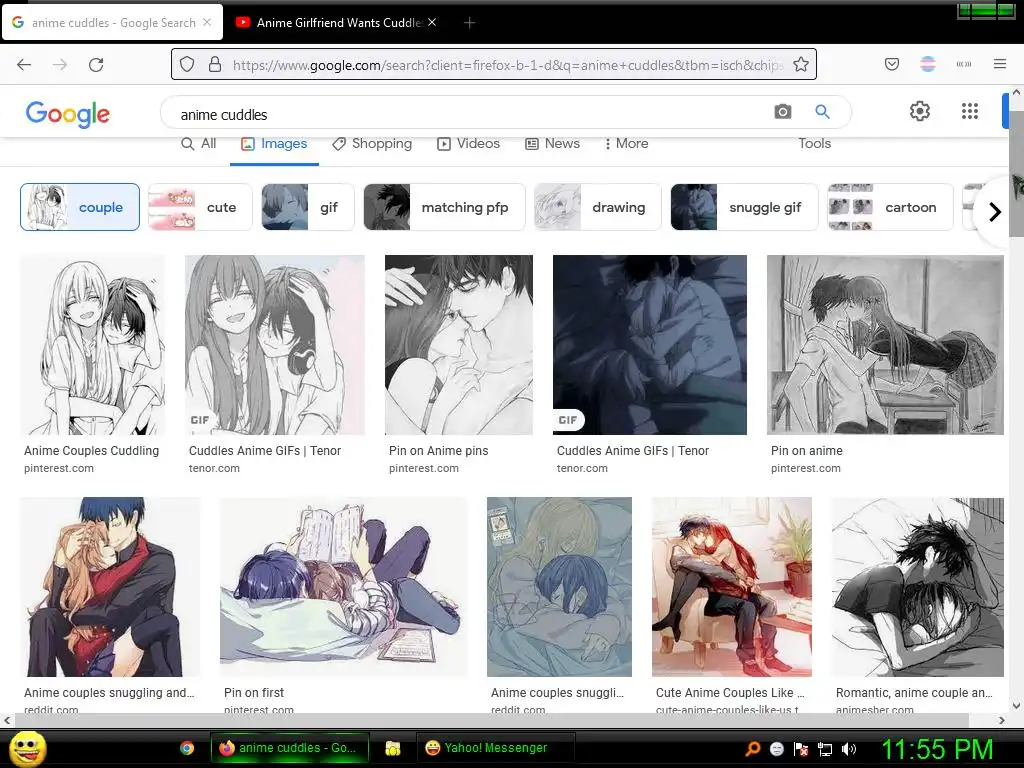Viewport: 1024px width, 768px height.
Task: Click the forward navigation arrow
Action: click(x=60, y=64)
